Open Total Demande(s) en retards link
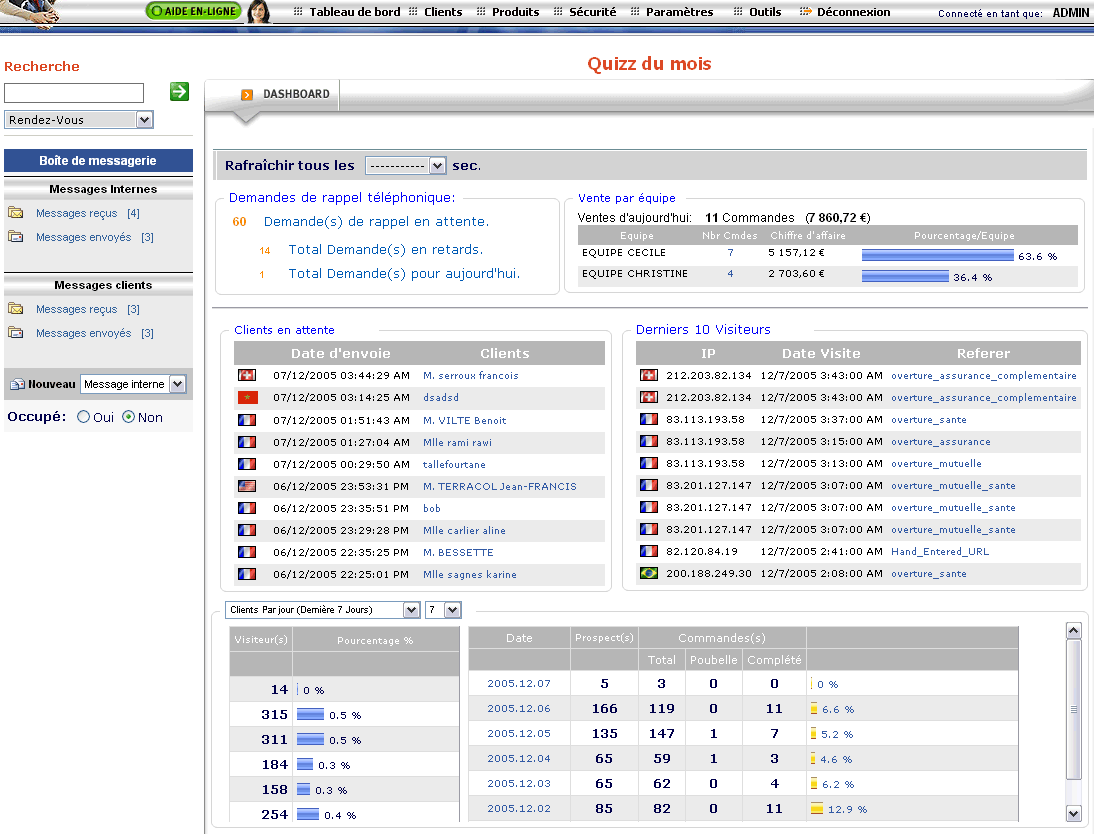The height and width of the screenshot is (834, 1094). coord(386,250)
